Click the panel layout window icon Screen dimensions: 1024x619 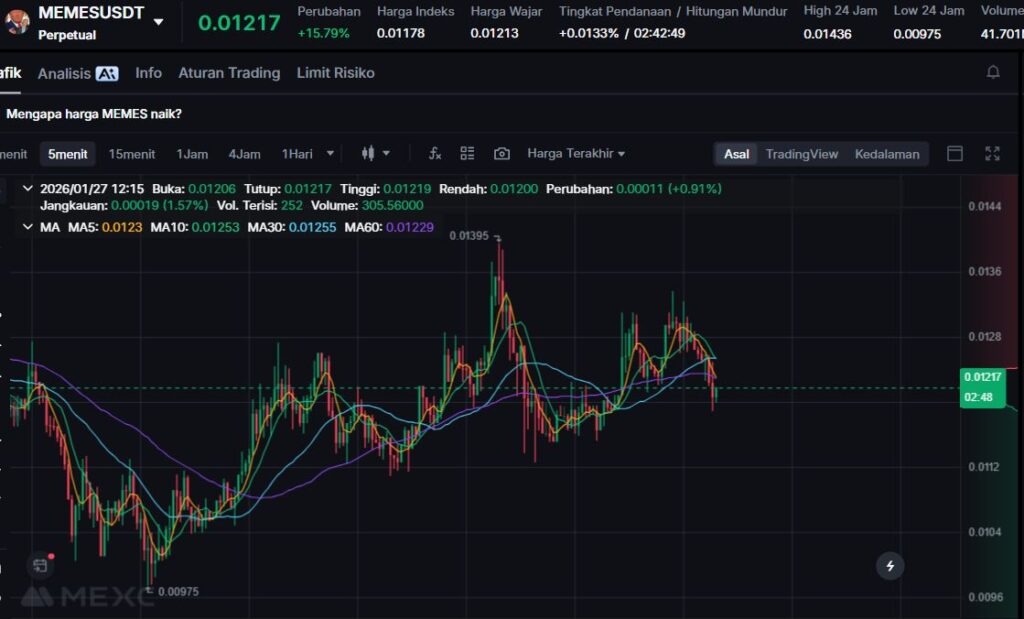(955, 154)
